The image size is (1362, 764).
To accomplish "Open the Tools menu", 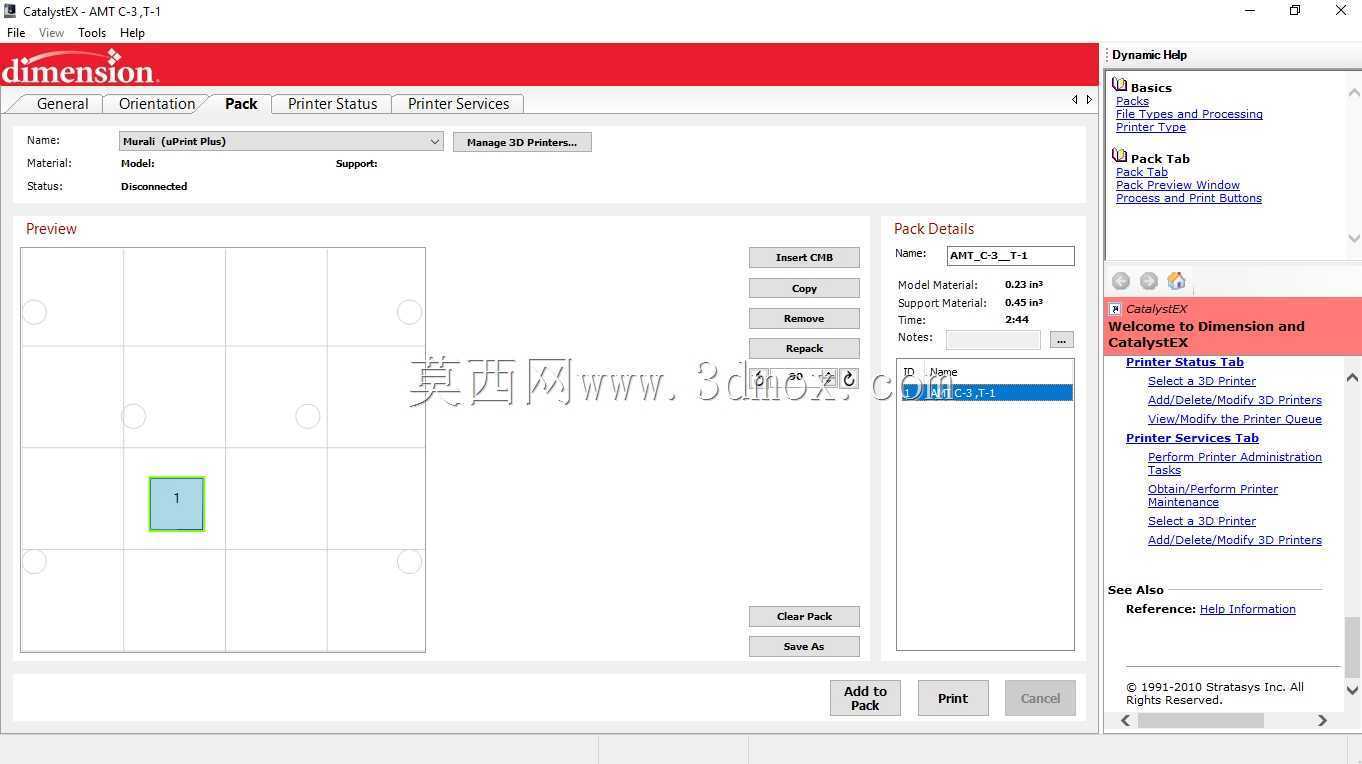I will [x=92, y=33].
